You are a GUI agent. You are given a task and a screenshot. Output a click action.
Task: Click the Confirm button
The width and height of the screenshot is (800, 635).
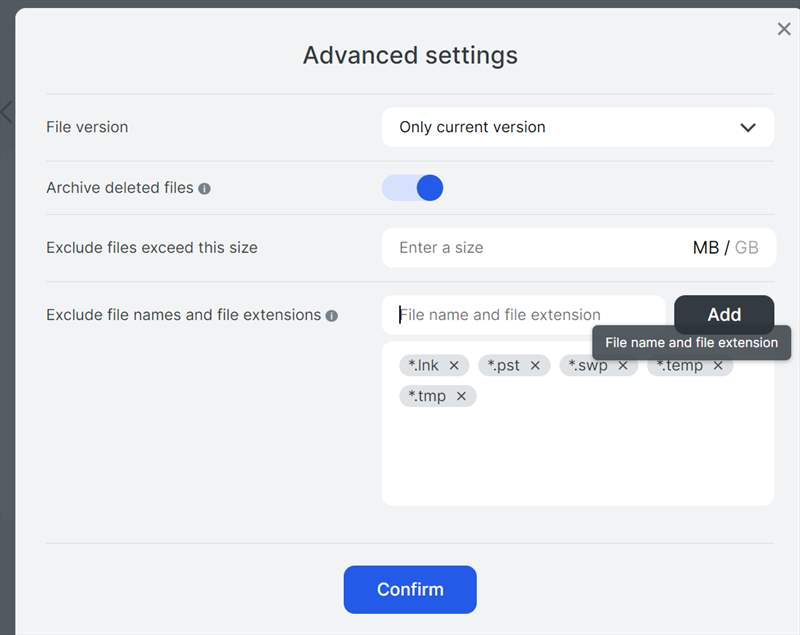410,590
